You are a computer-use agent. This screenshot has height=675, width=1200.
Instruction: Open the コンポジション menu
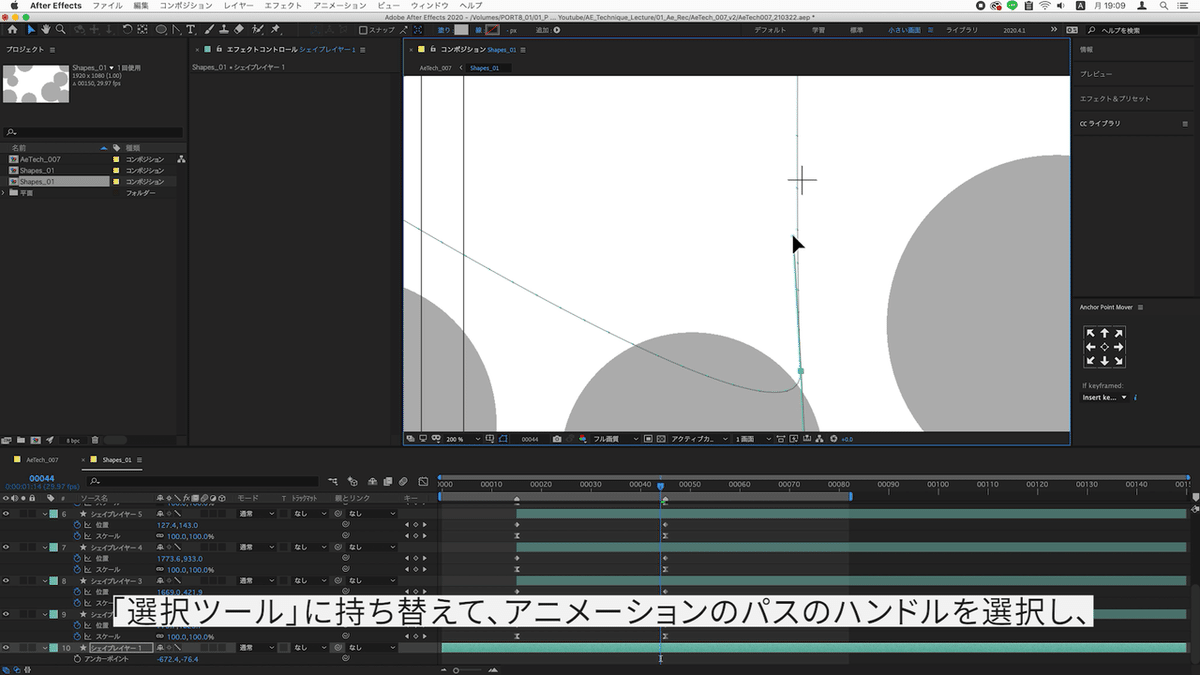185,6
